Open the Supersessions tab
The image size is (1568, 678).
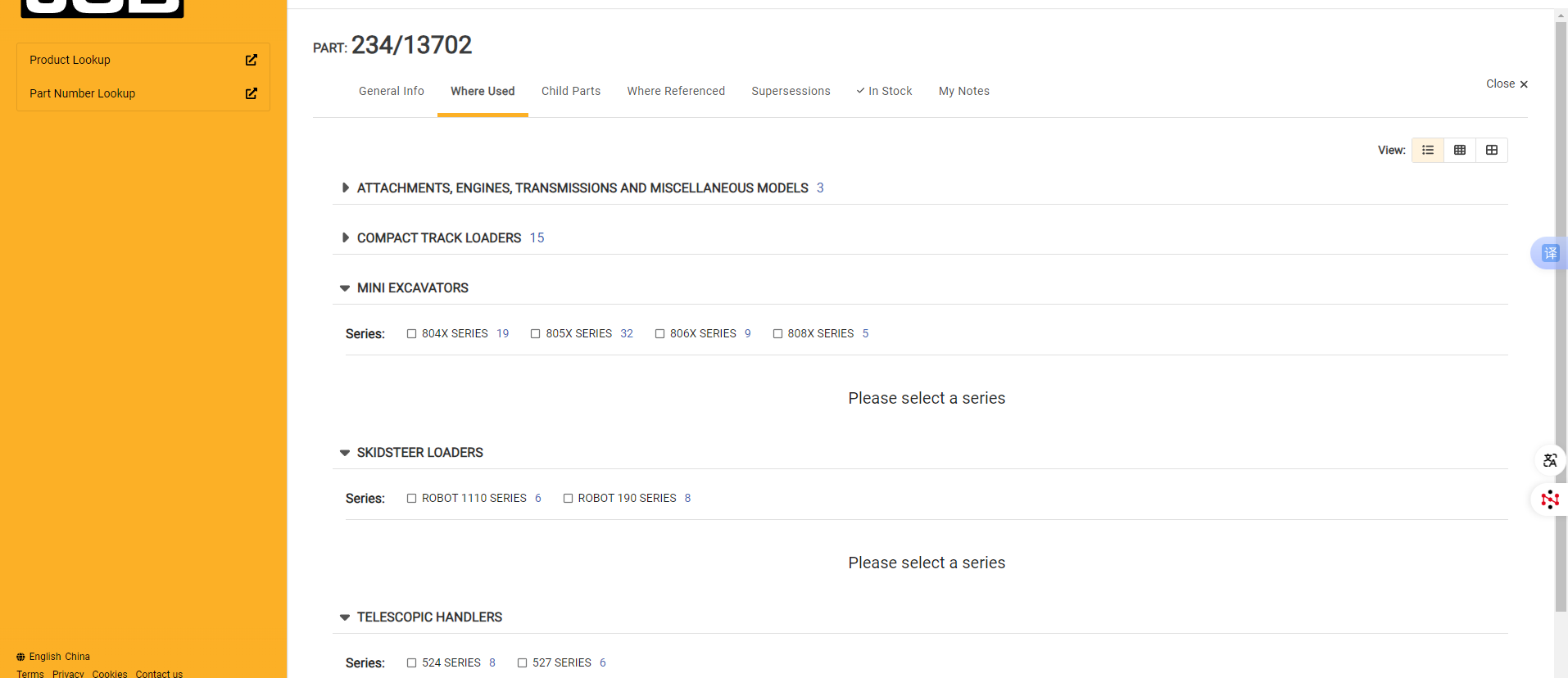[x=790, y=91]
